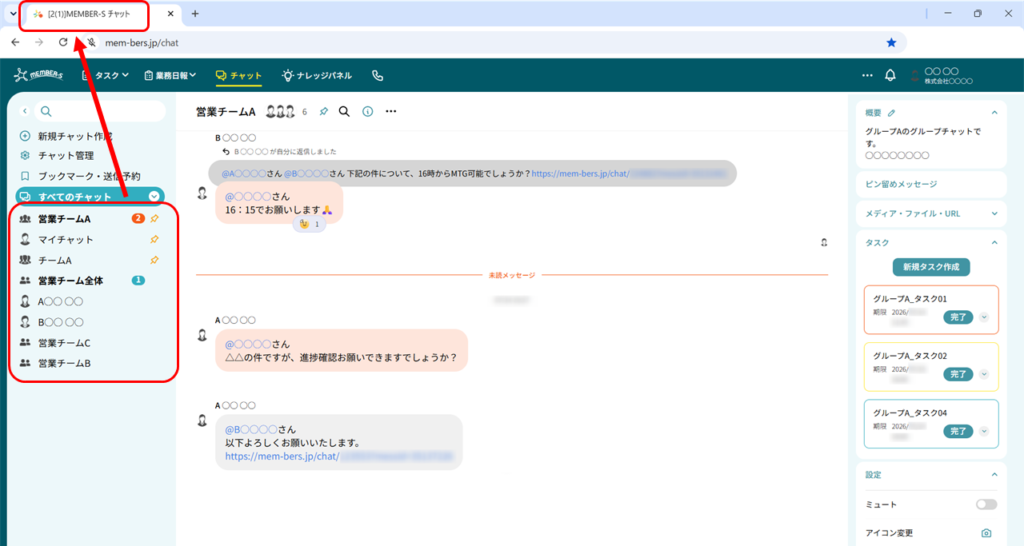The height and width of the screenshot is (546, 1024).
Task: Unpin チームA in the sidebar list
Action: pyautogui.click(x=154, y=260)
